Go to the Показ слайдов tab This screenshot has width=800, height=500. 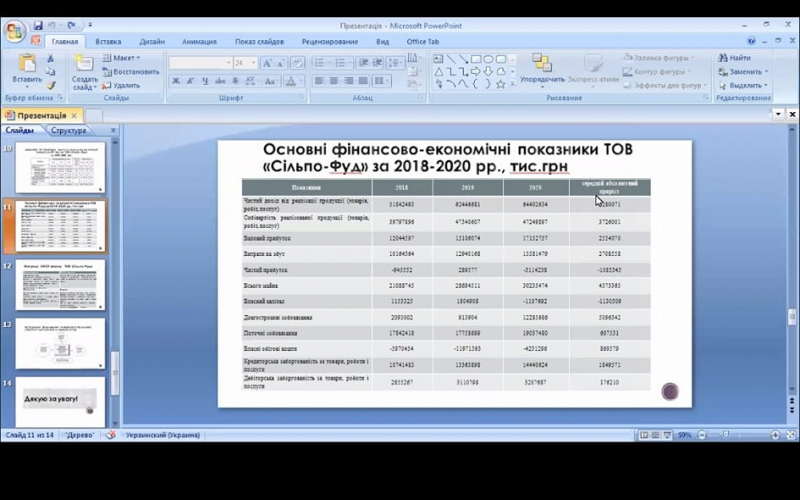tap(259, 42)
